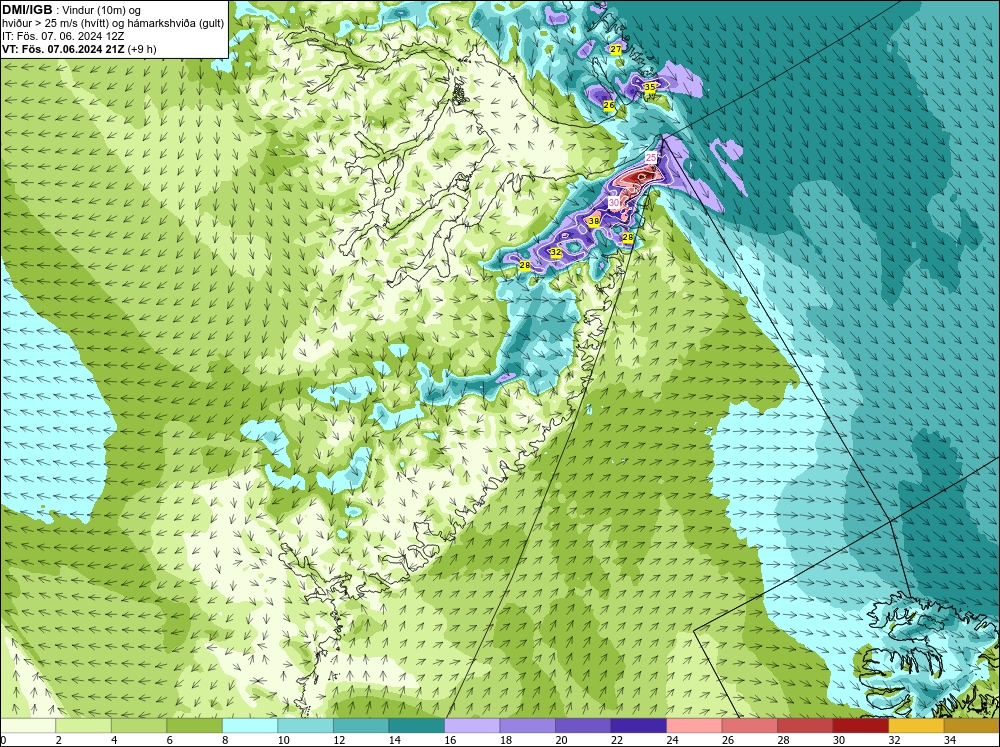This screenshot has width=1000, height=747.
Task: Click the white gust contour label 30
Action: (614, 202)
